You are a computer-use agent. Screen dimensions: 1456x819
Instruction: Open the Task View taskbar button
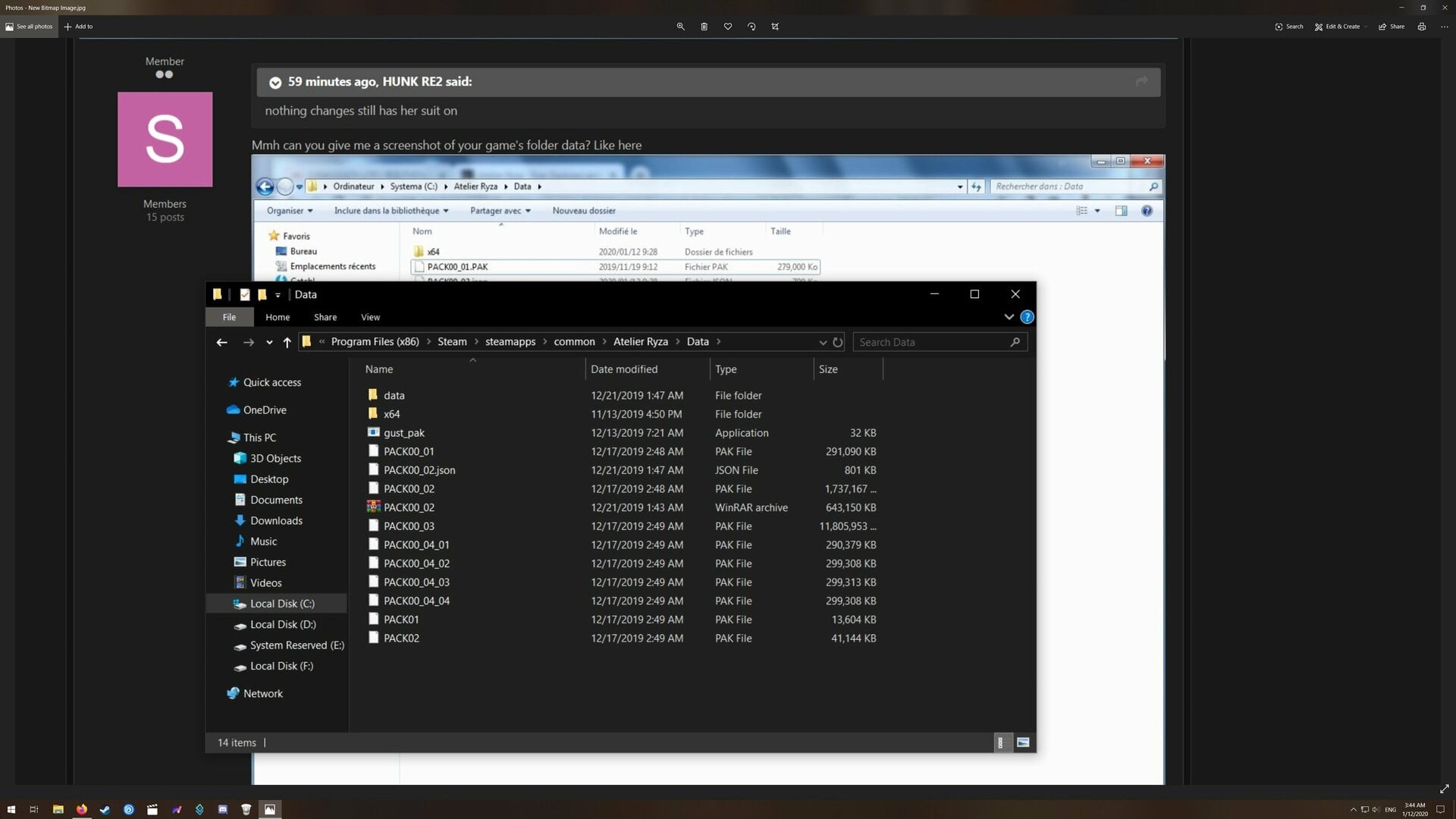[x=34, y=809]
